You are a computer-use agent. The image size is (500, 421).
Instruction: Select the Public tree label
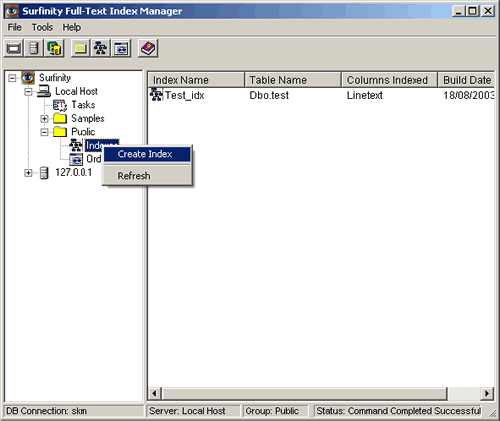click(x=83, y=132)
